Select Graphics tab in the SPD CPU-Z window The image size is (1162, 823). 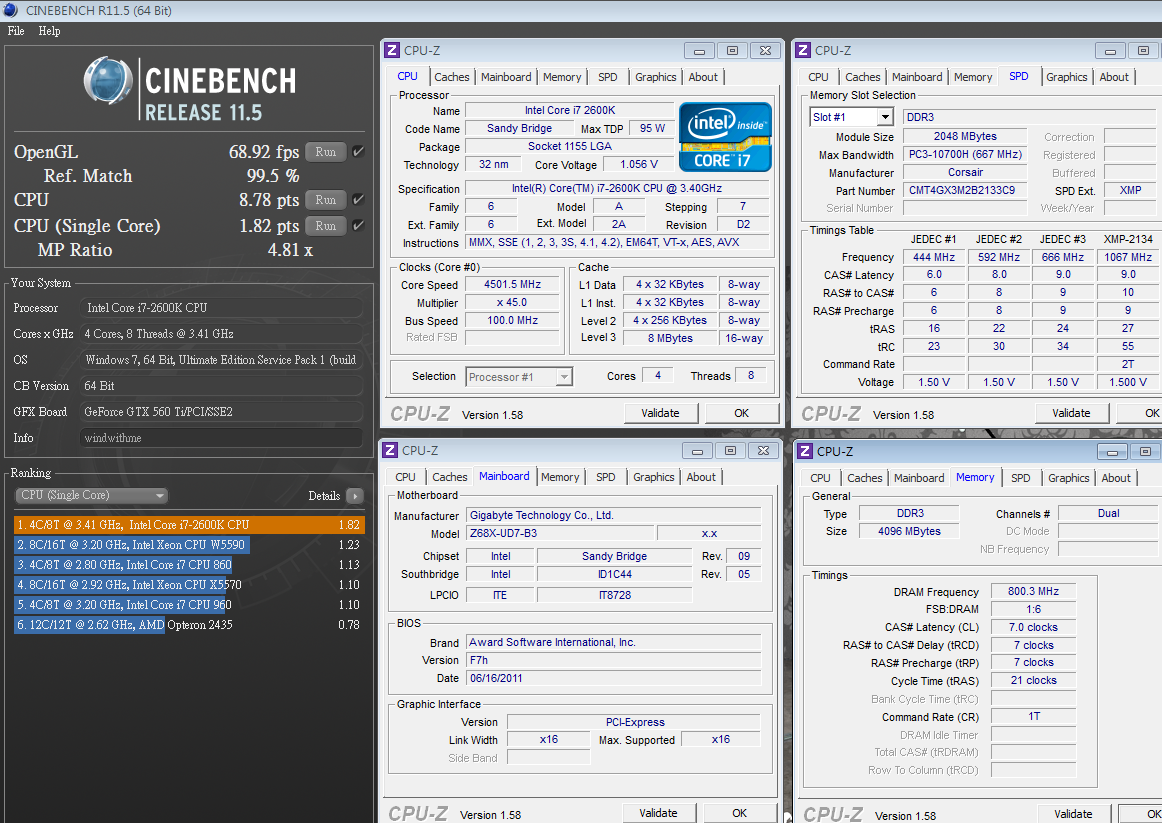pyautogui.click(x=1066, y=77)
